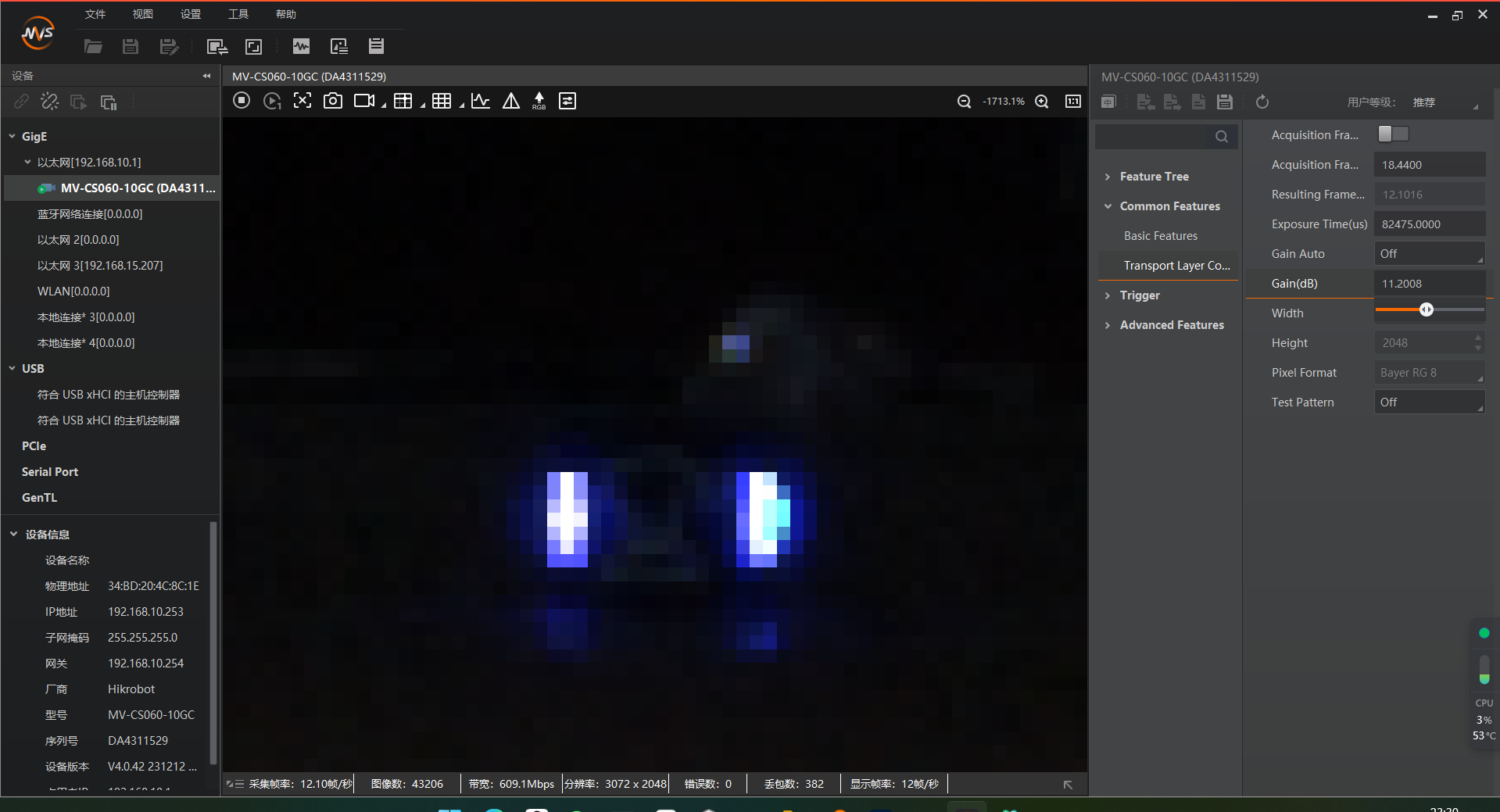
Task: Open the histogram chart tool
Action: coord(481,101)
